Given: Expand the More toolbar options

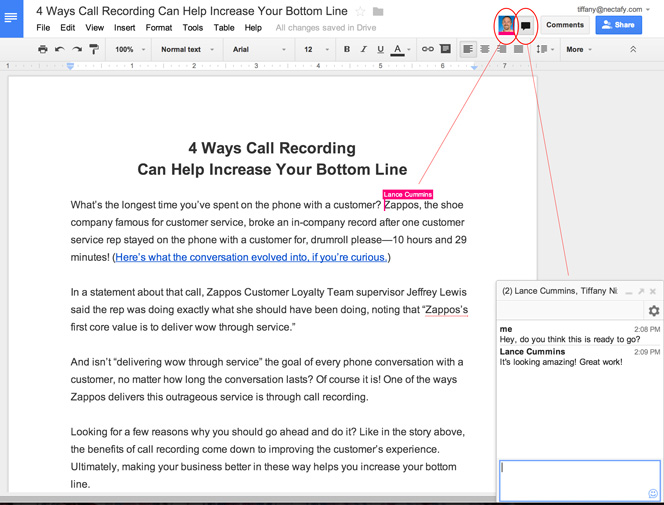Looking at the screenshot, I should (578, 49).
